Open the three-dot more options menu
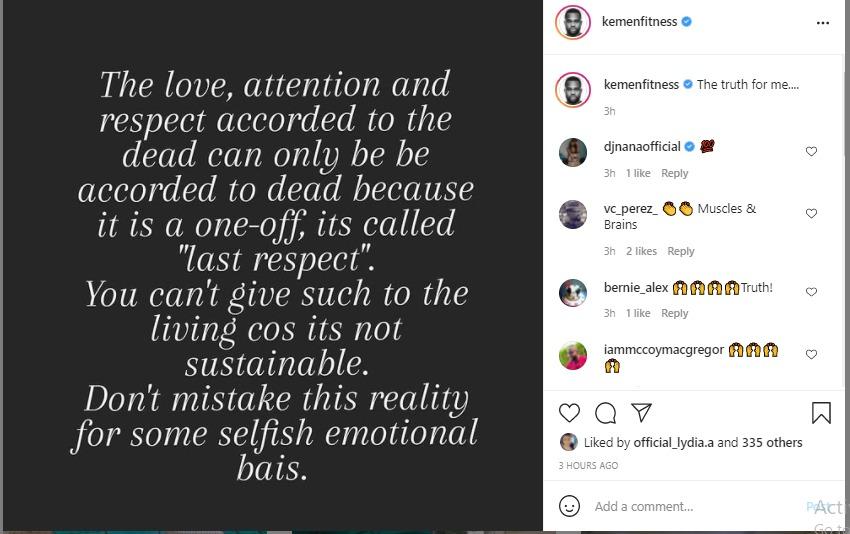 pyautogui.click(x=823, y=22)
